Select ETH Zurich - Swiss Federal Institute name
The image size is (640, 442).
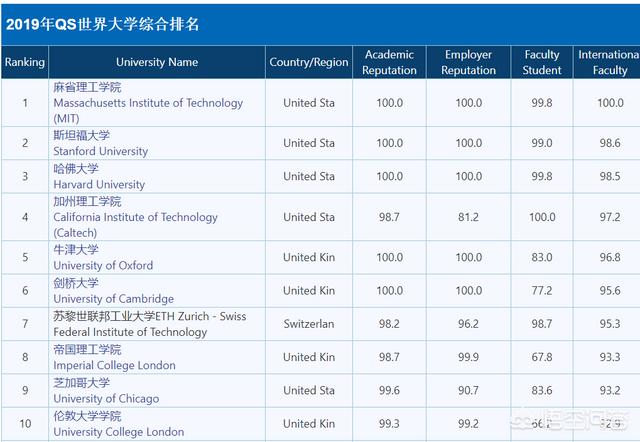click(x=150, y=324)
